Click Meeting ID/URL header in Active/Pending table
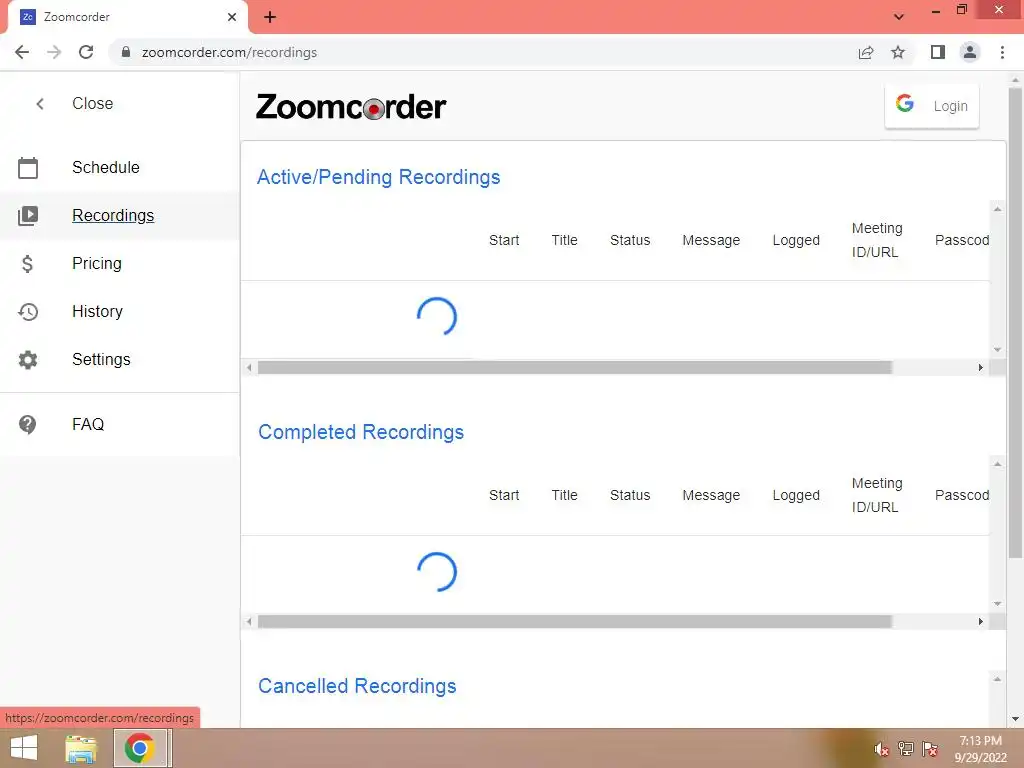Screen dimensions: 1024x768 point(877,240)
